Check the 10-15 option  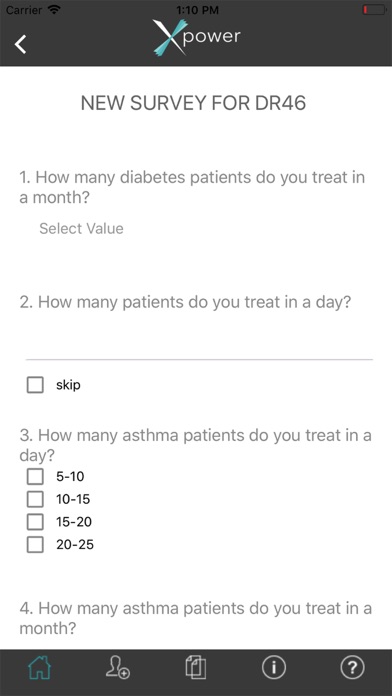[35, 499]
